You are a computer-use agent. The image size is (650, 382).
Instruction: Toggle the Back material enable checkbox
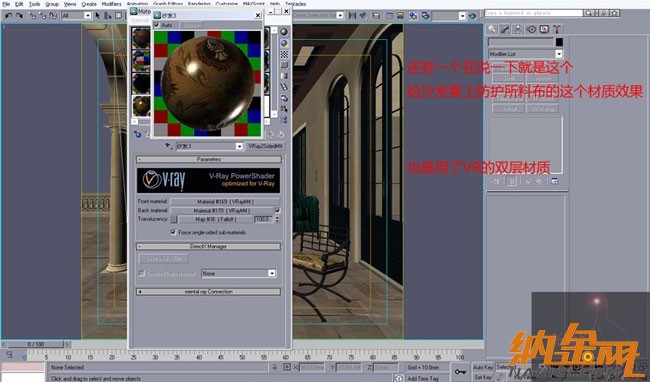[277, 210]
